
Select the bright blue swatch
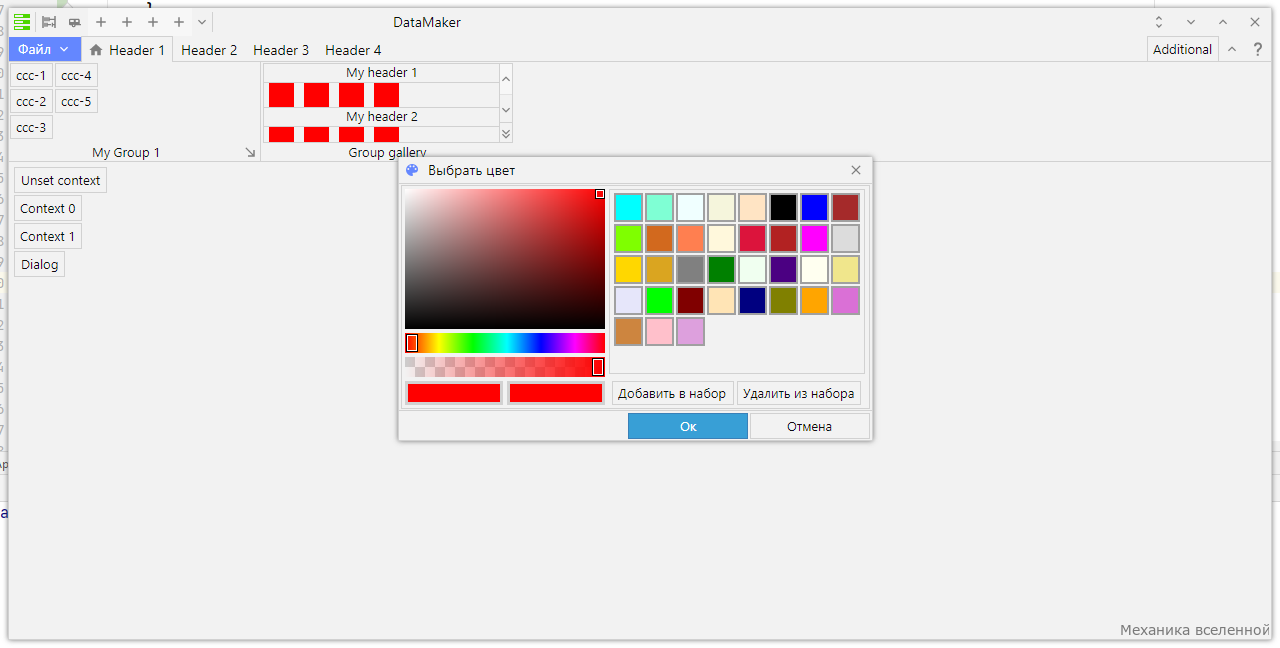coord(814,207)
